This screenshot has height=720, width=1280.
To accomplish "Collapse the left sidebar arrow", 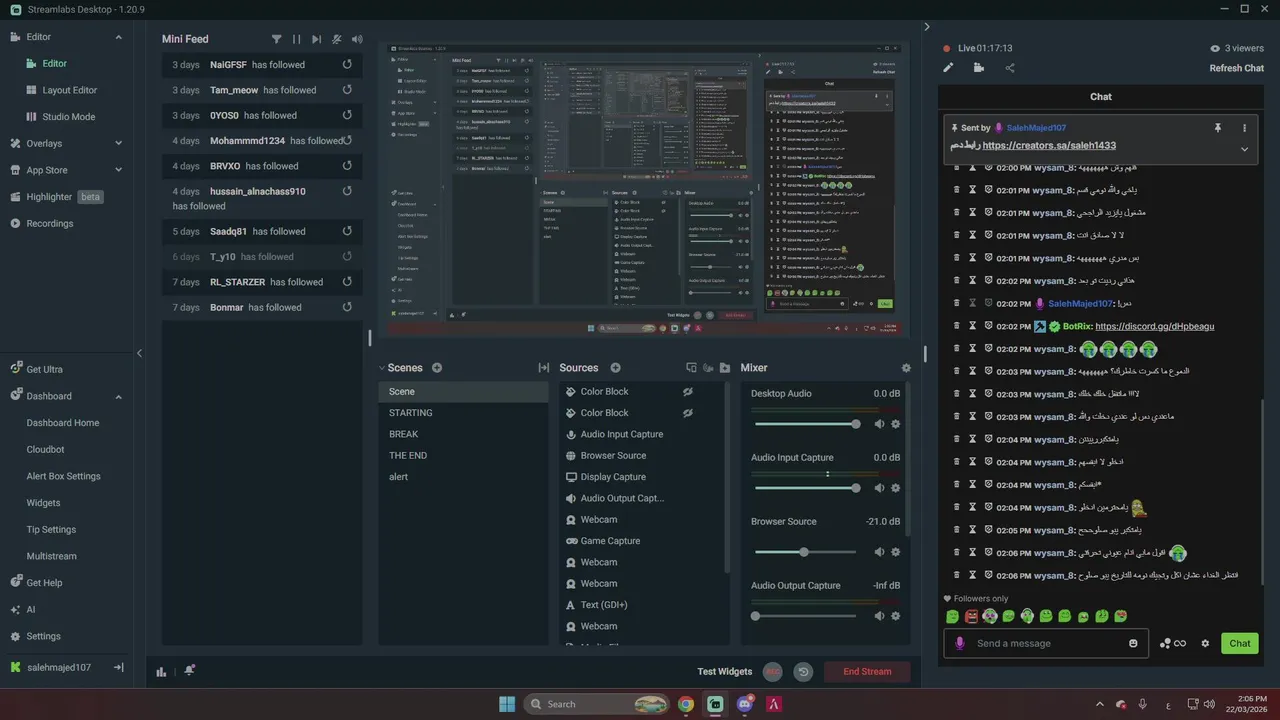I will (x=139, y=353).
